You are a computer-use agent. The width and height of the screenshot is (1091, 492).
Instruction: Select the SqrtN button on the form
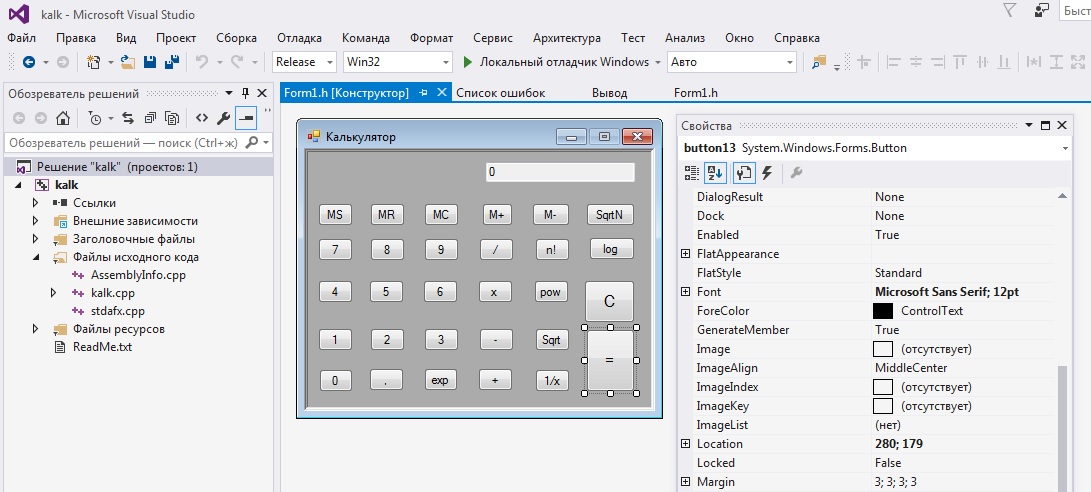click(610, 215)
